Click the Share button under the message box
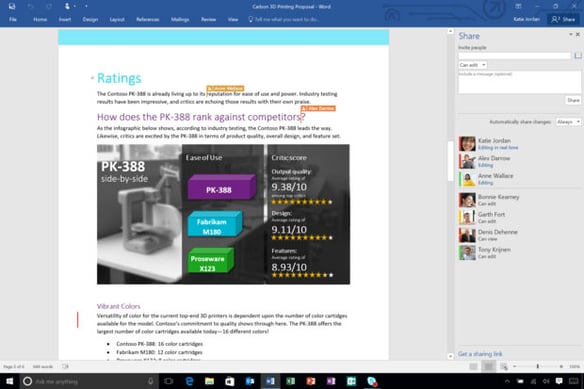 coord(573,100)
